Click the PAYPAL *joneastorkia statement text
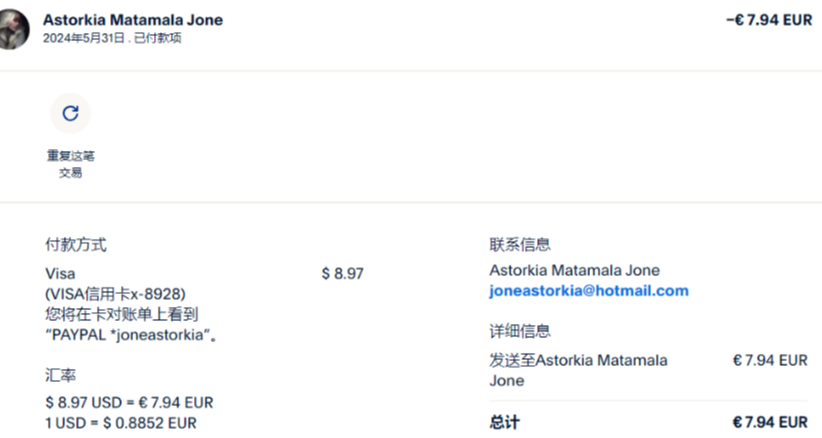 click(x=132, y=335)
